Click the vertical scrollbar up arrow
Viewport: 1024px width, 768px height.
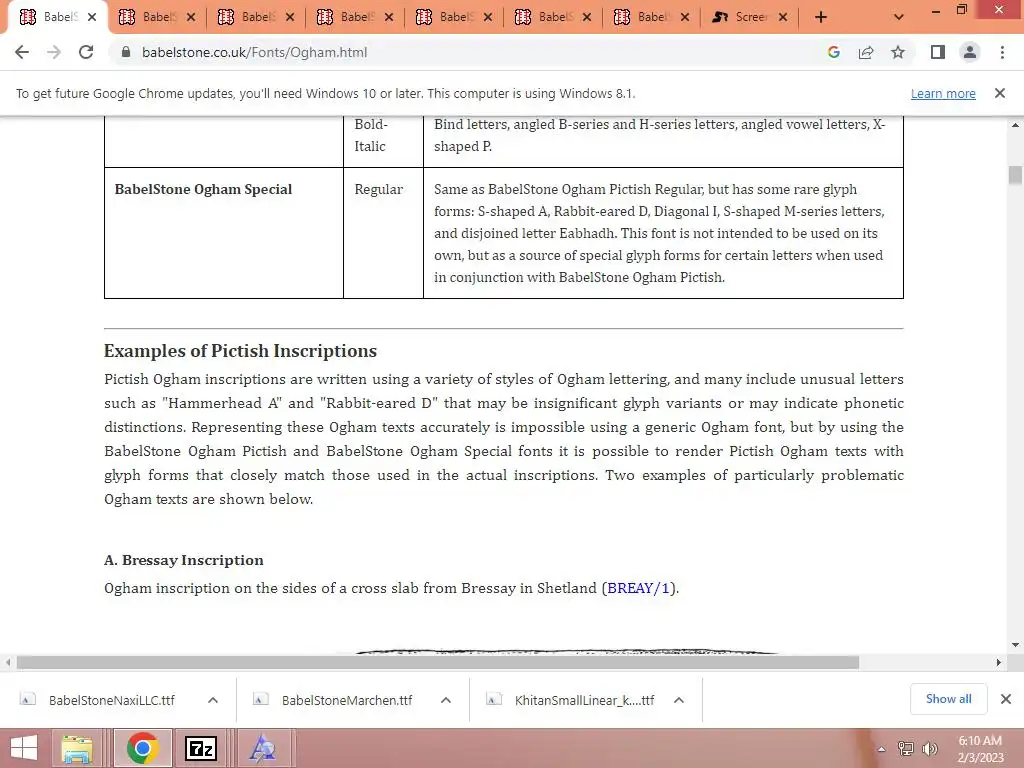[1015, 125]
